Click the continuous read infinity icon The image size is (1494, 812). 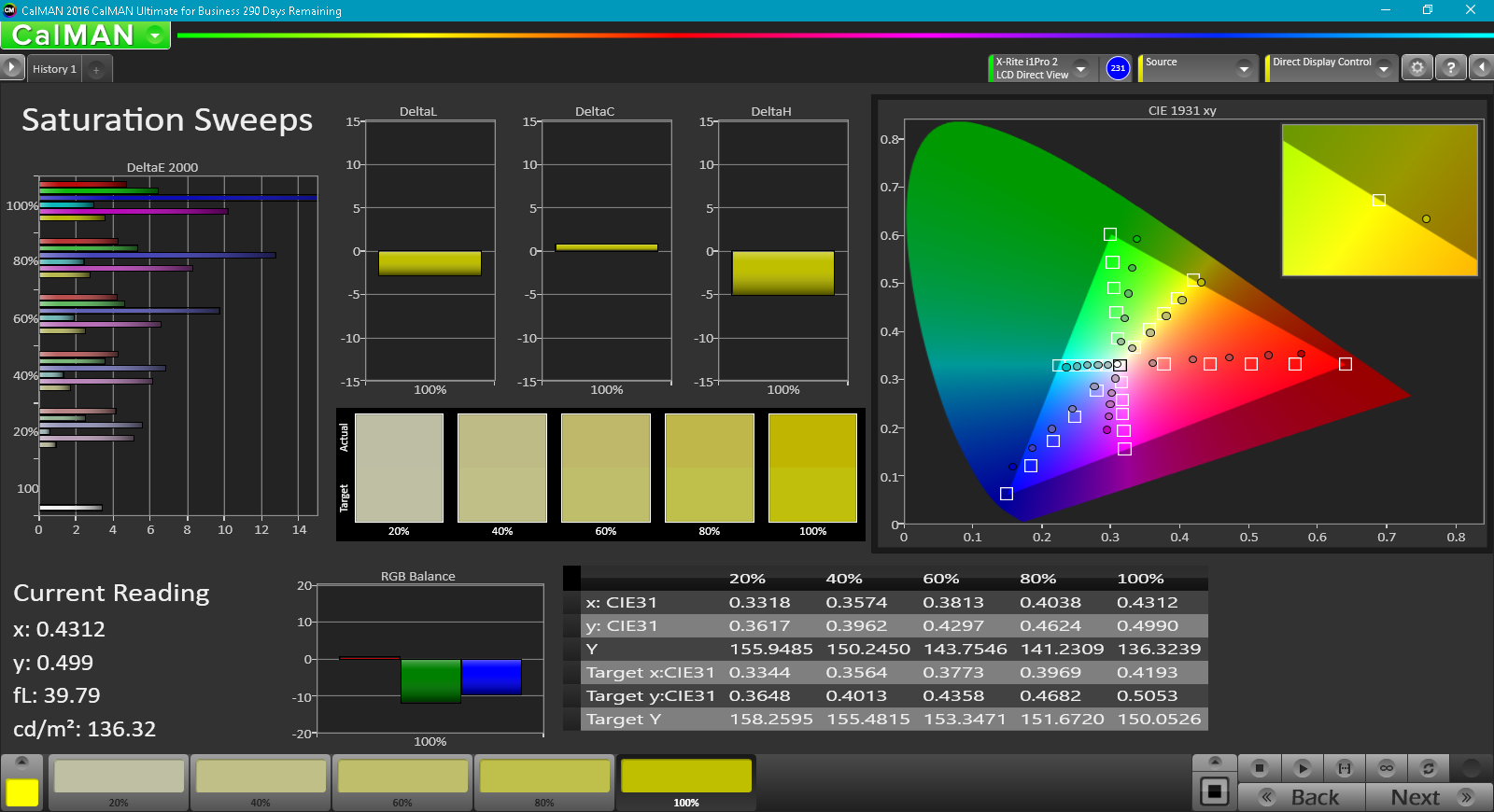point(1387,768)
